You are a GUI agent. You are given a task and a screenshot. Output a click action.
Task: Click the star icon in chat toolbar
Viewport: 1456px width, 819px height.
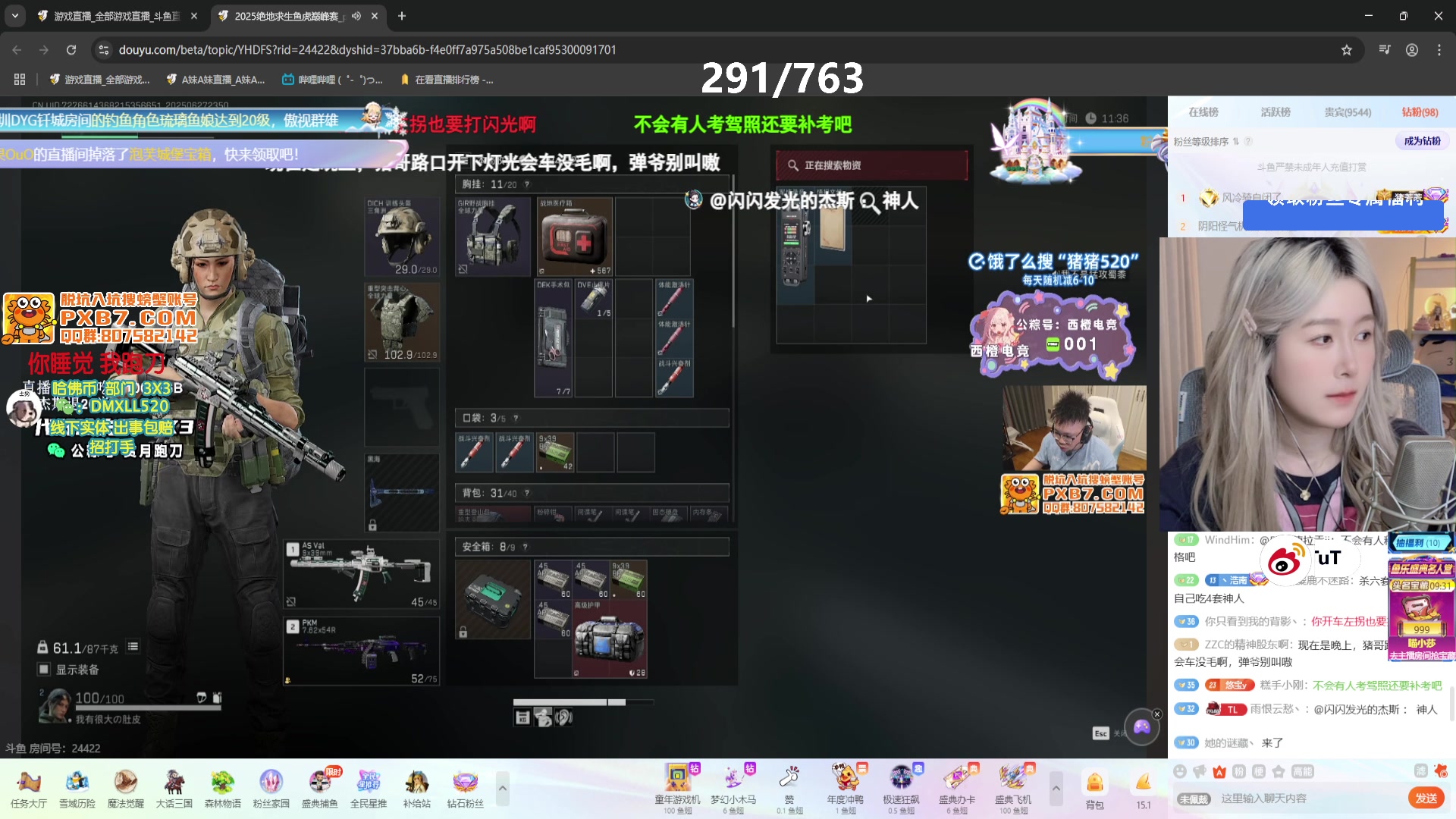[1279, 772]
